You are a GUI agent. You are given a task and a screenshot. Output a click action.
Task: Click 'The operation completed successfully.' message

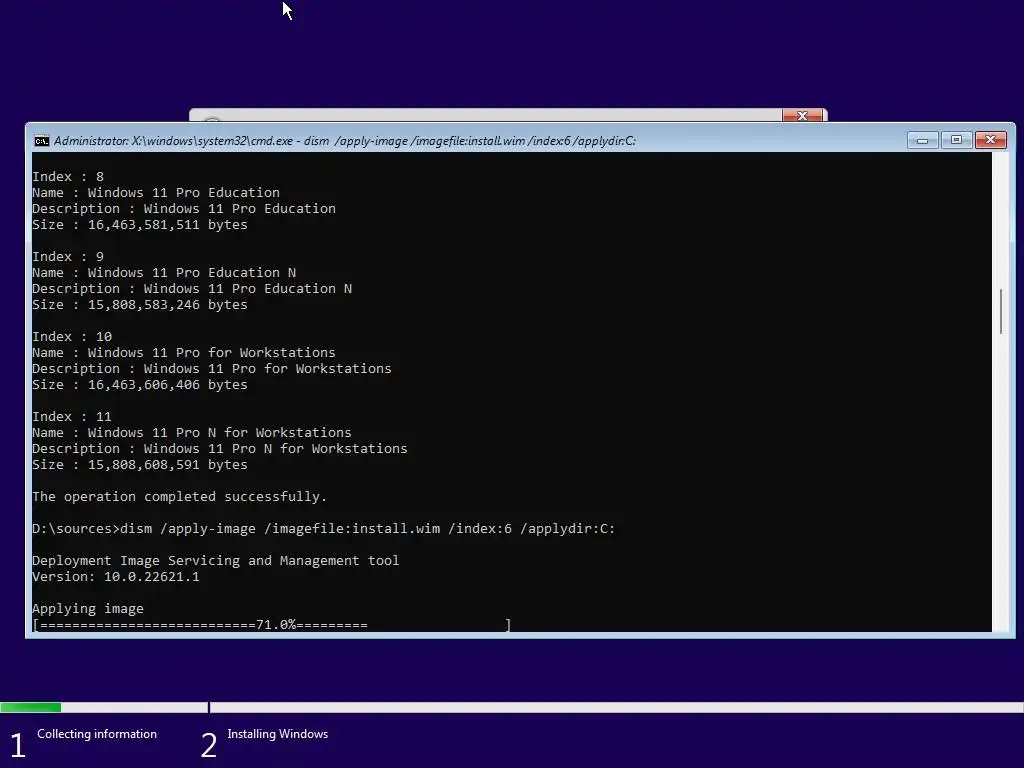pos(180,497)
